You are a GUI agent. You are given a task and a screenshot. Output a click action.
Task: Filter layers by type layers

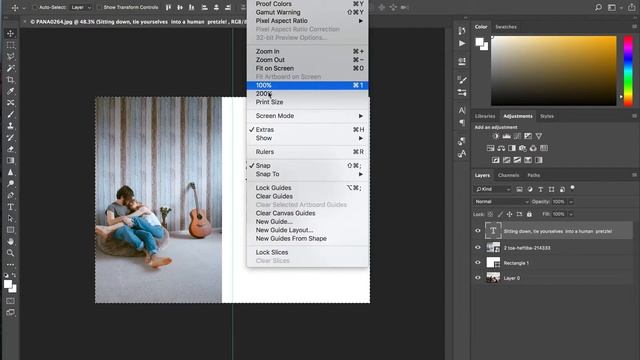pyautogui.click(x=540, y=189)
